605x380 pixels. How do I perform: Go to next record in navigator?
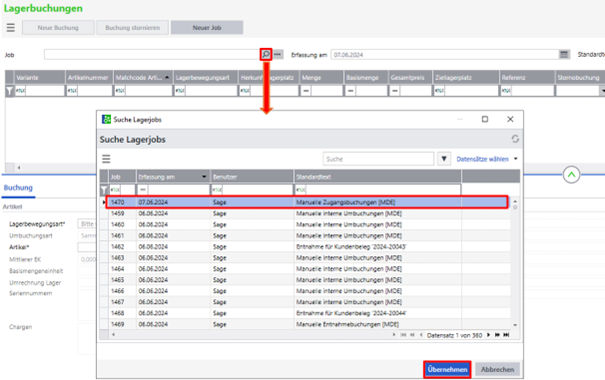(488, 335)
